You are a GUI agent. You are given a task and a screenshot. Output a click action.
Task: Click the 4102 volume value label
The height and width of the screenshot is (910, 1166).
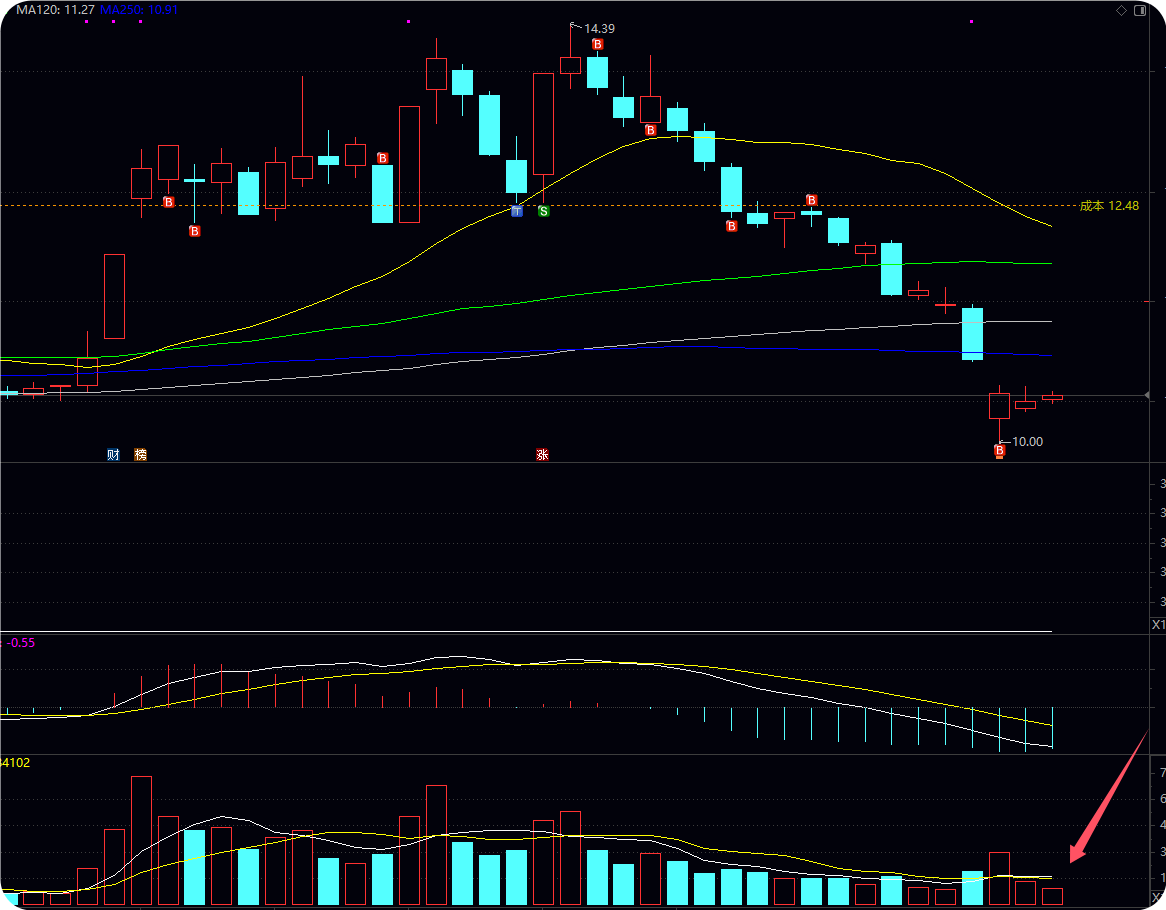click(x=16, y=763)
